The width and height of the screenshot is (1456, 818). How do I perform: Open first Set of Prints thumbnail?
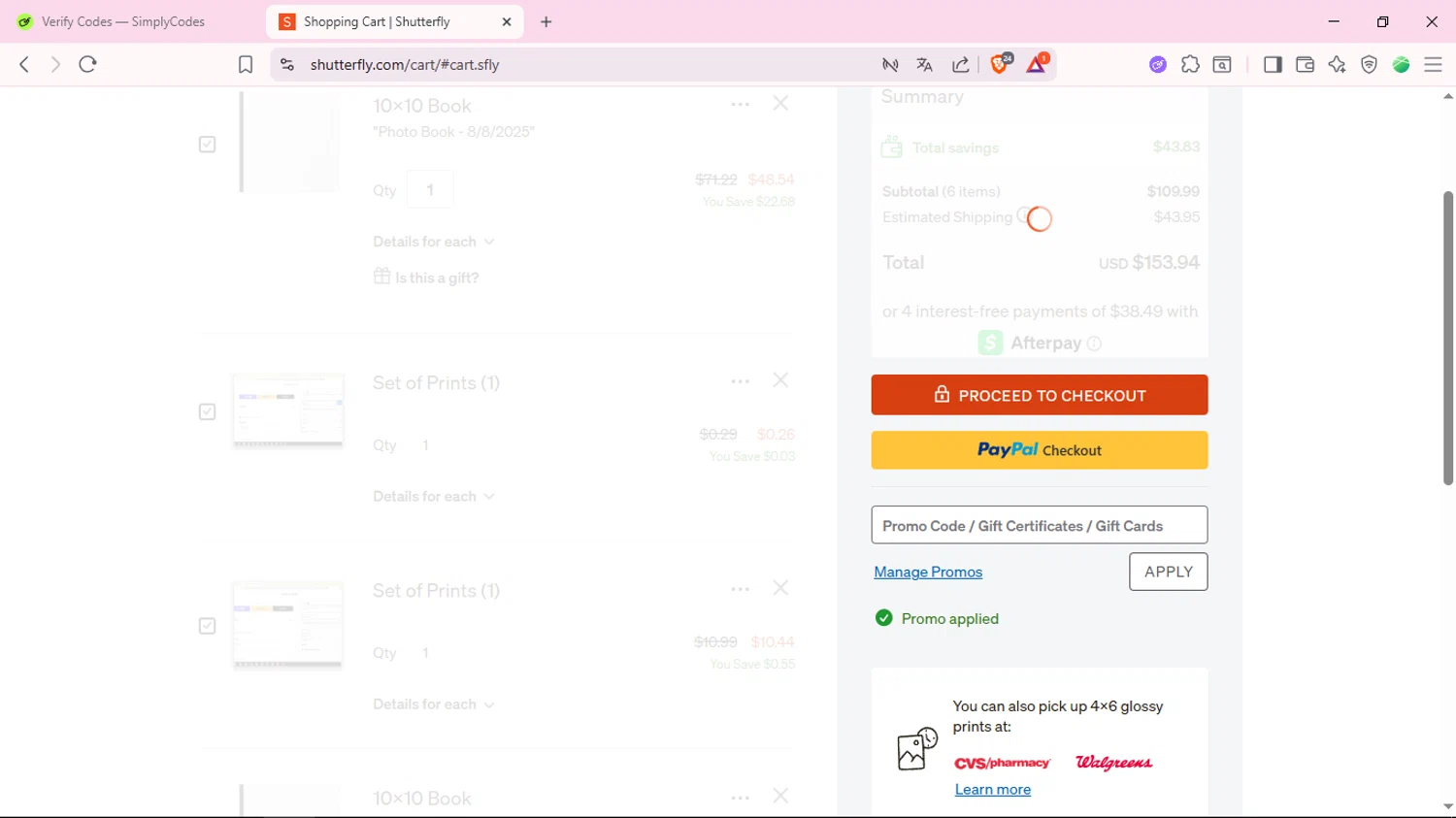[x=288, y=409]
